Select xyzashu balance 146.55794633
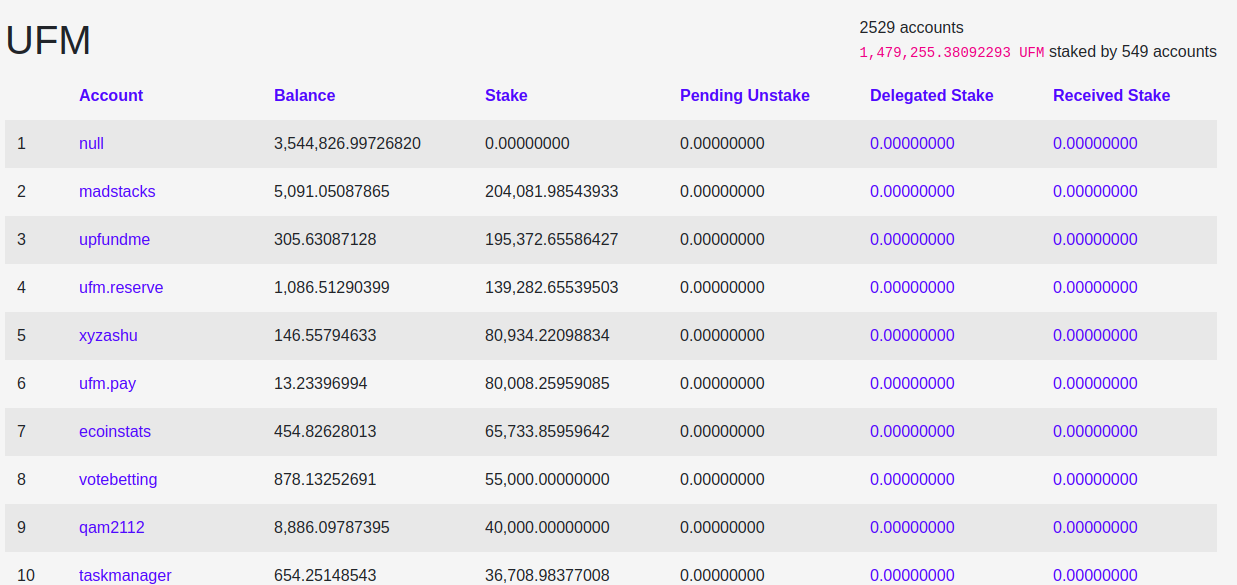The width and height of the screenshot is (1237, 585). [x=325, y=336]
